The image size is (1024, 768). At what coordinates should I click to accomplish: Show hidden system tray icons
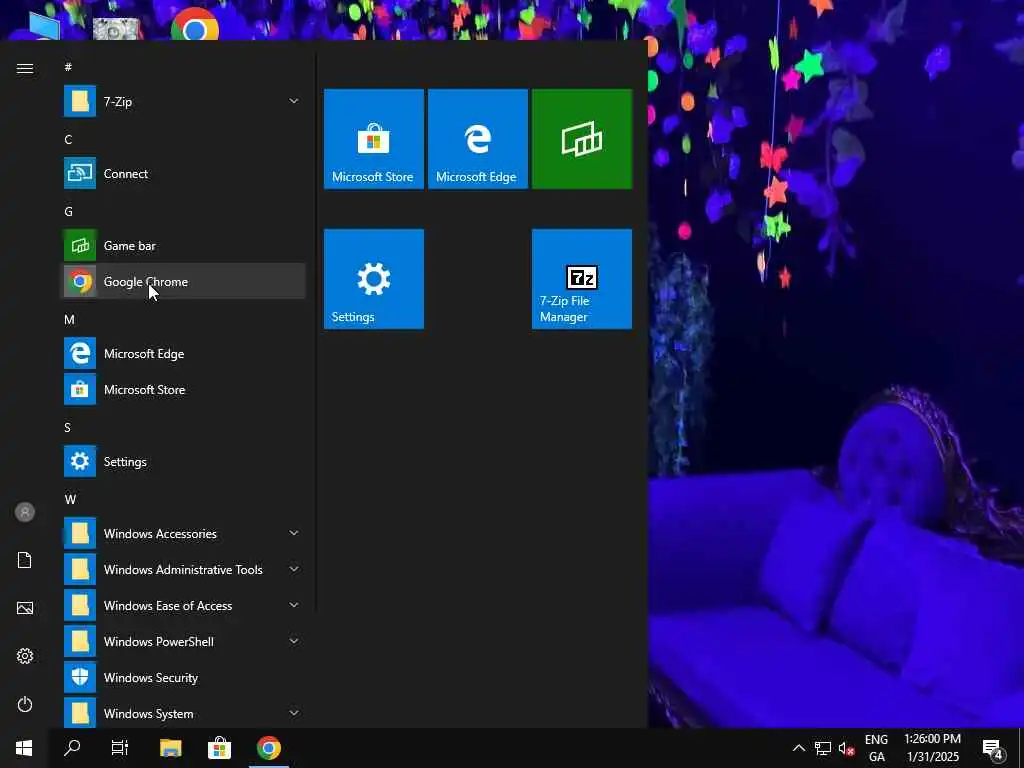point(799,748)
